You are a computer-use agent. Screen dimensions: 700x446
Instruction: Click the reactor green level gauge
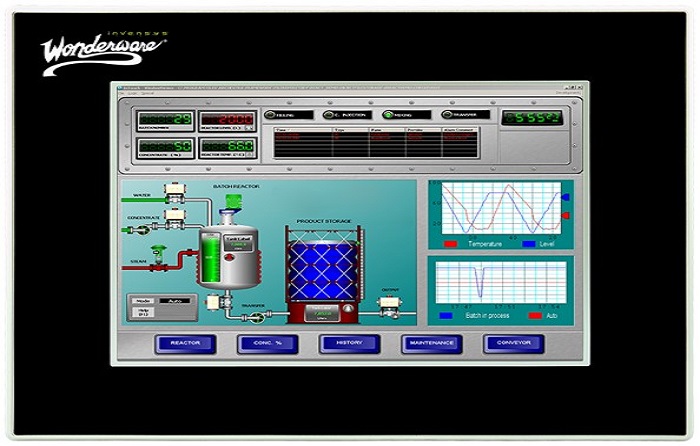(209, 259)
